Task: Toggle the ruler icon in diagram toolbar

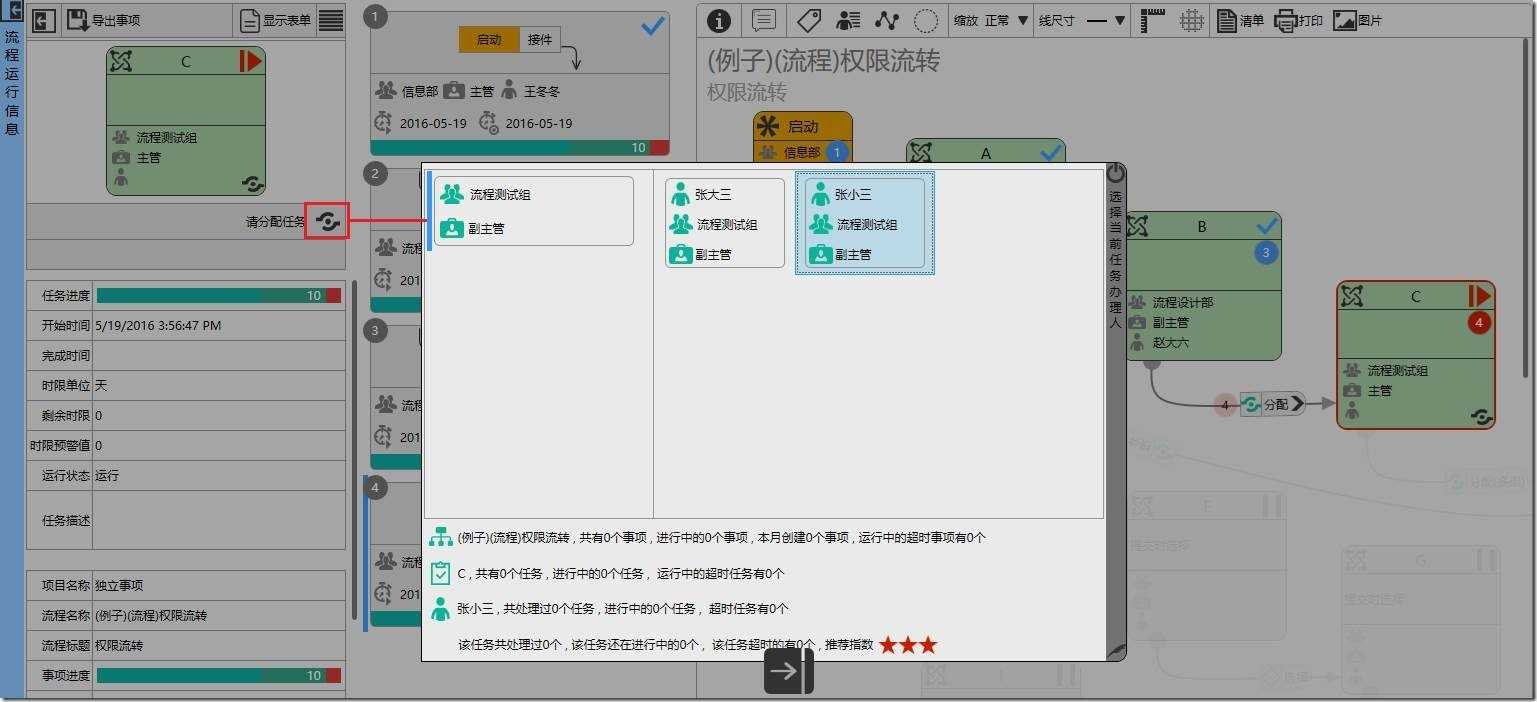Action: 1153,20
